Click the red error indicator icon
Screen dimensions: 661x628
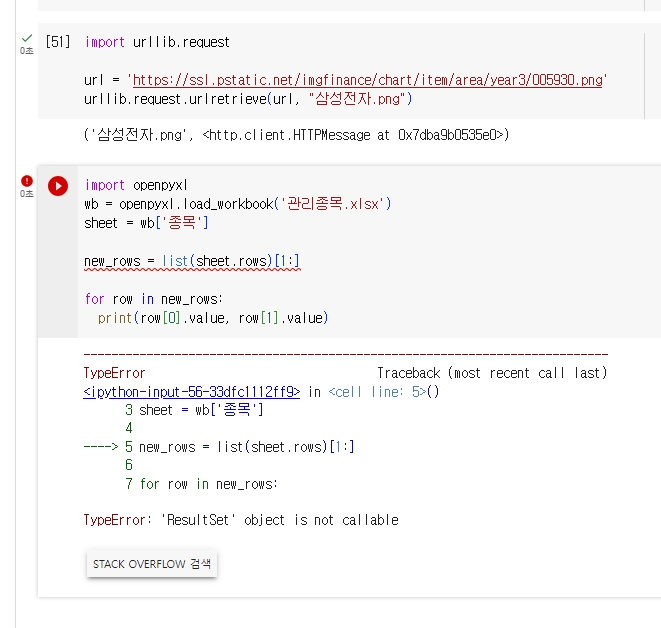tap(27, 181)
